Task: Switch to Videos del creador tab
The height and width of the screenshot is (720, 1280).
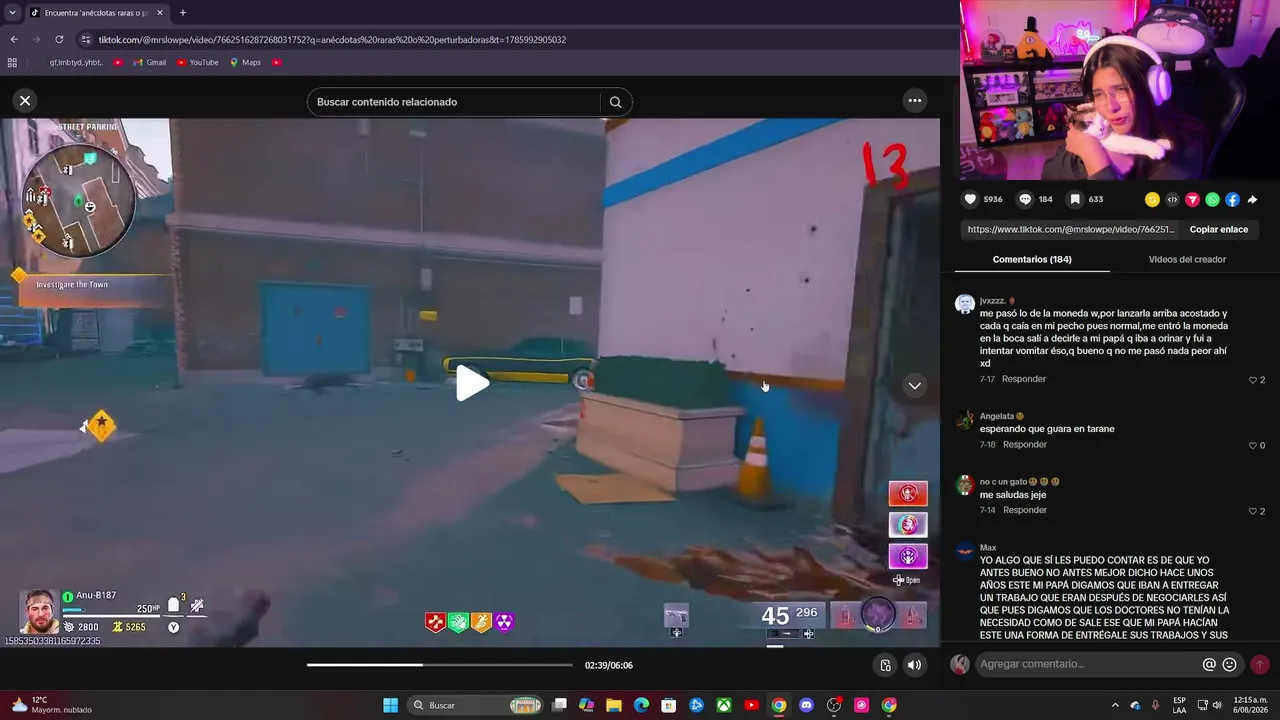Action: (1187, 259)
